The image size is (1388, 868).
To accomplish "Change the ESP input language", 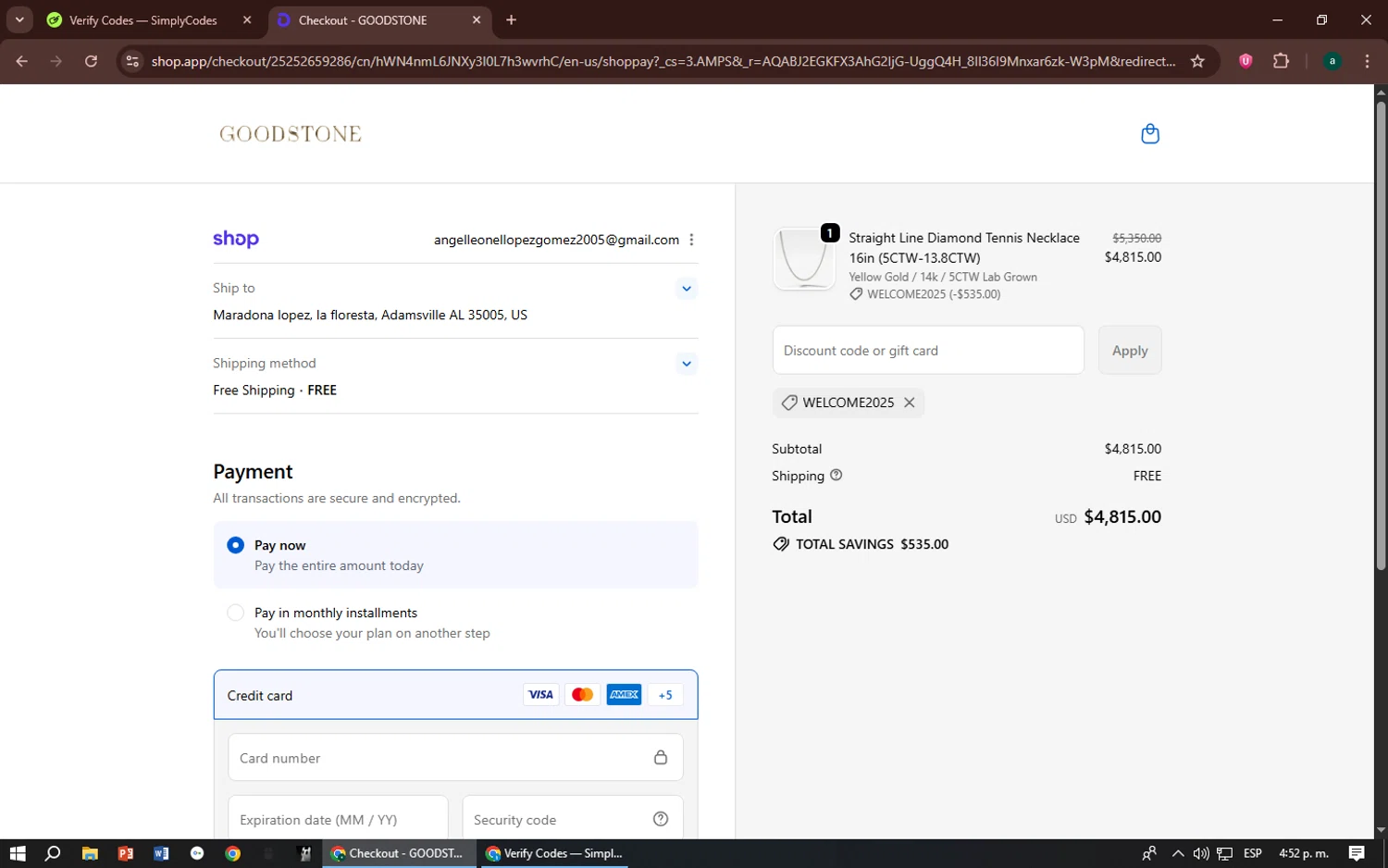I will (1253, 853).
